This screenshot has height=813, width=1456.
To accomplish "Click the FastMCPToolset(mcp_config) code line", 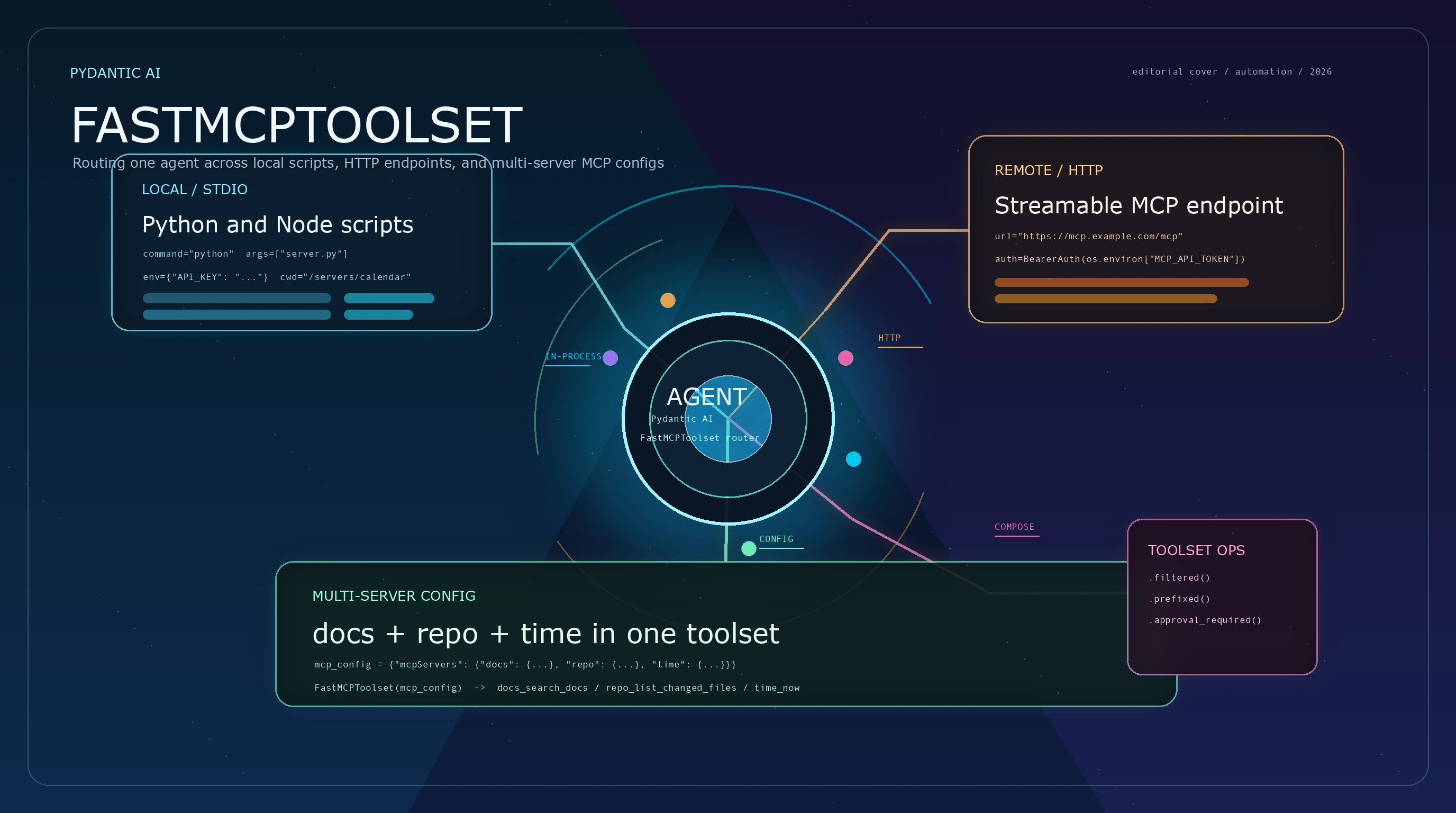I will pyautogui.click(x=557, y=688).
